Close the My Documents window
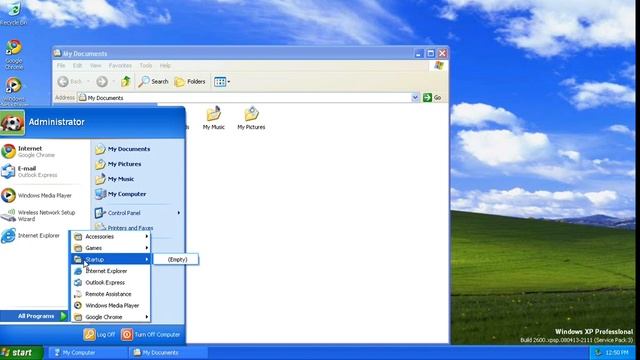Viewport: 640px width, 360px height. pos(442,53)
